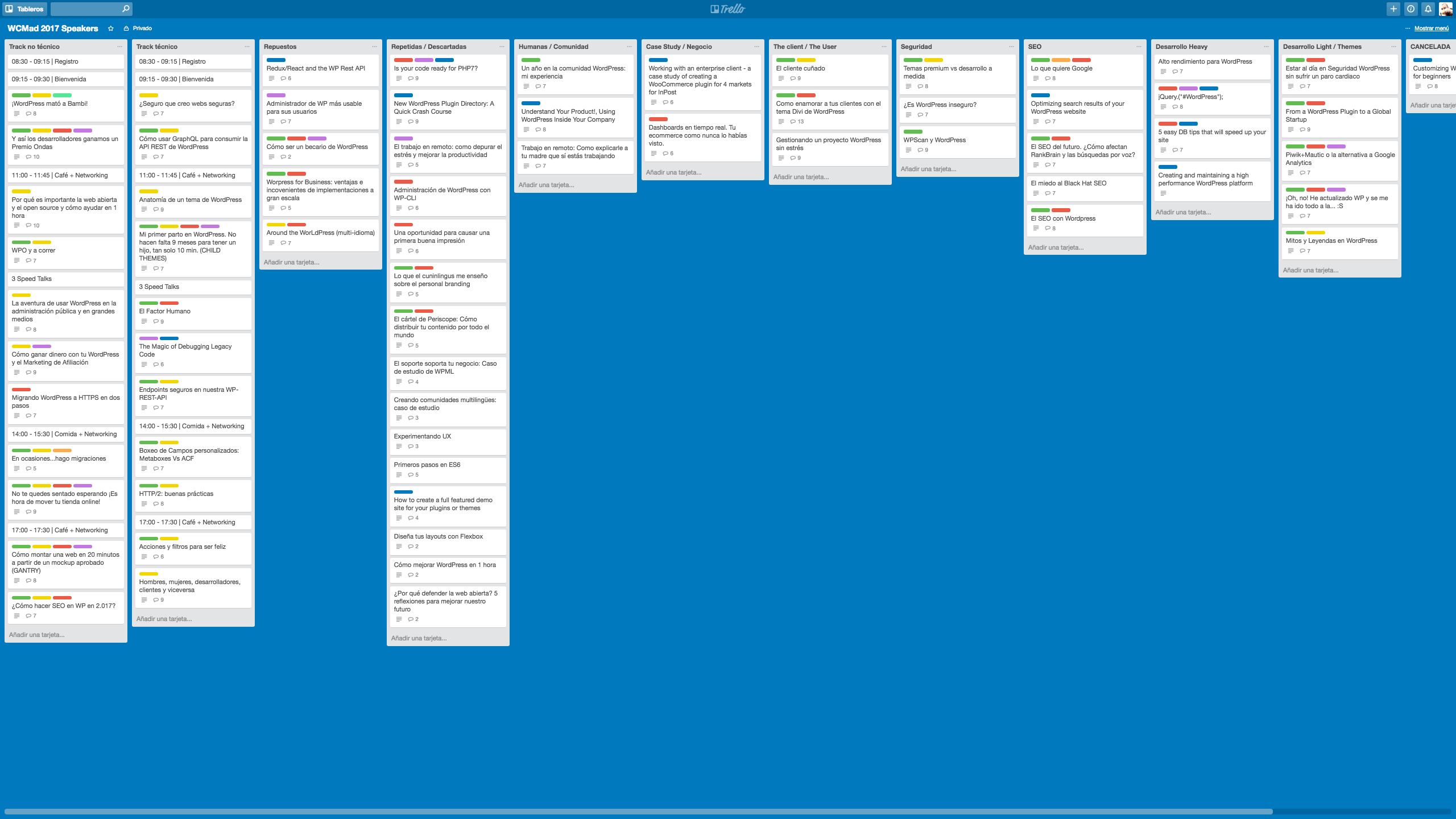Click Añadir una tarjeta in Case Study list
The width and height of the screenshot is (1456, 819).
673,172
